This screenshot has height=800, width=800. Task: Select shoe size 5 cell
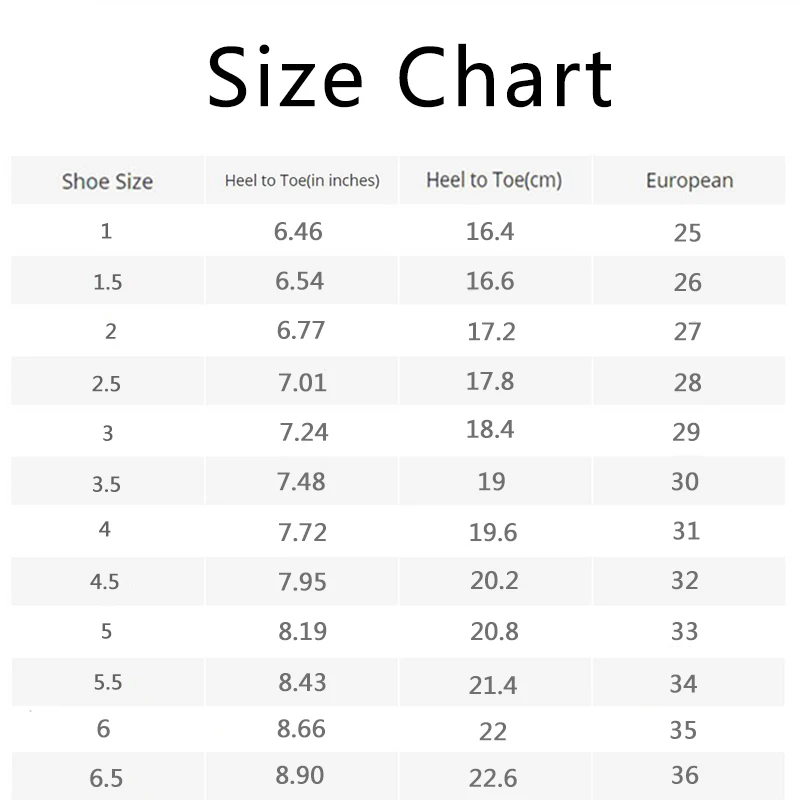coord(106,632)
